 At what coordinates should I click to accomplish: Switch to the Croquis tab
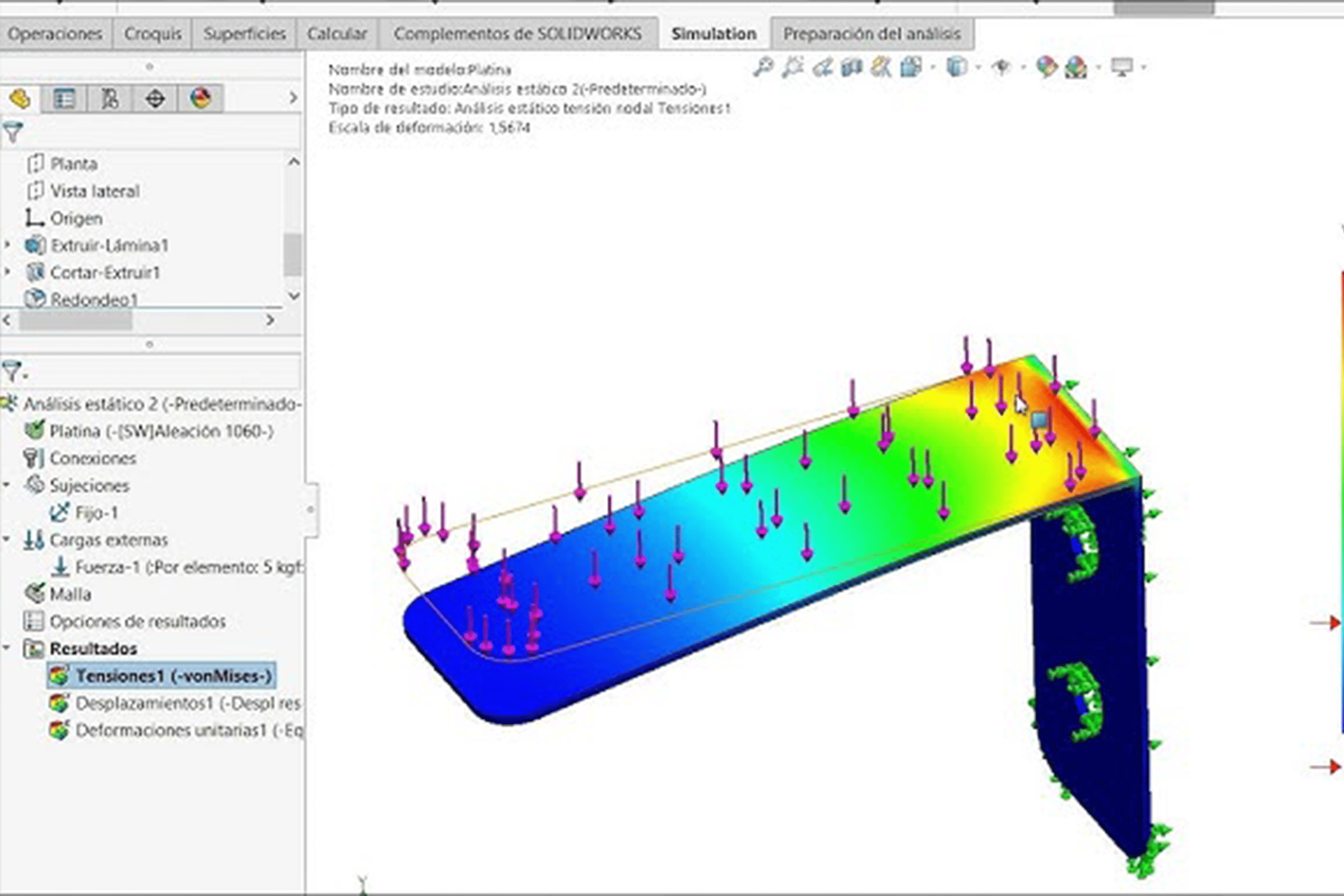(x=153, y=34)
